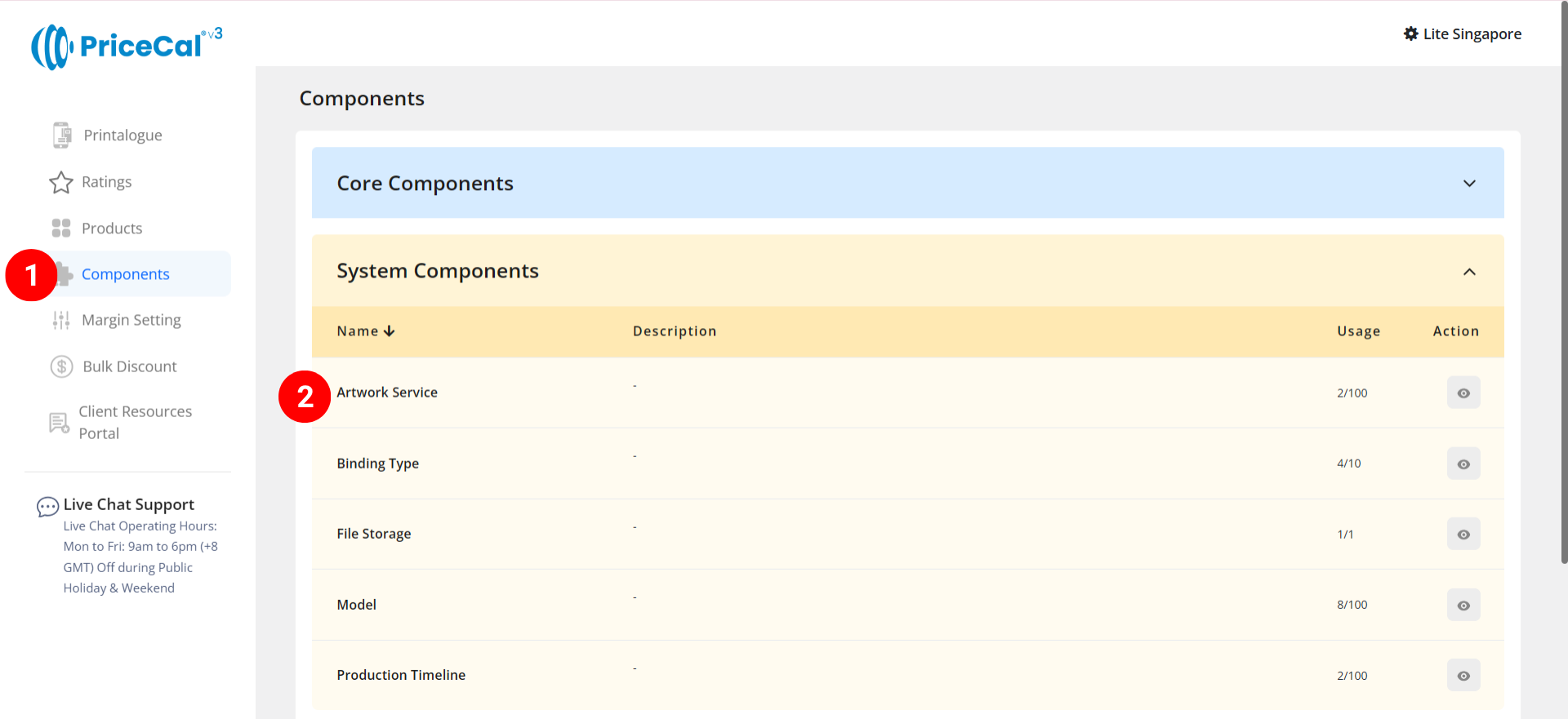This screenshot has height=719, width=1568.
Task: View the Binding Type component eye icon
Action: click(x=1463, y=464)
